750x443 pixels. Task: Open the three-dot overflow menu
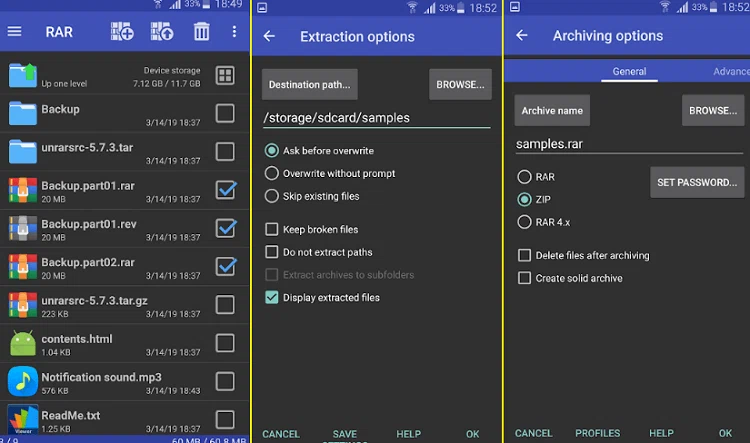(234, 32)
